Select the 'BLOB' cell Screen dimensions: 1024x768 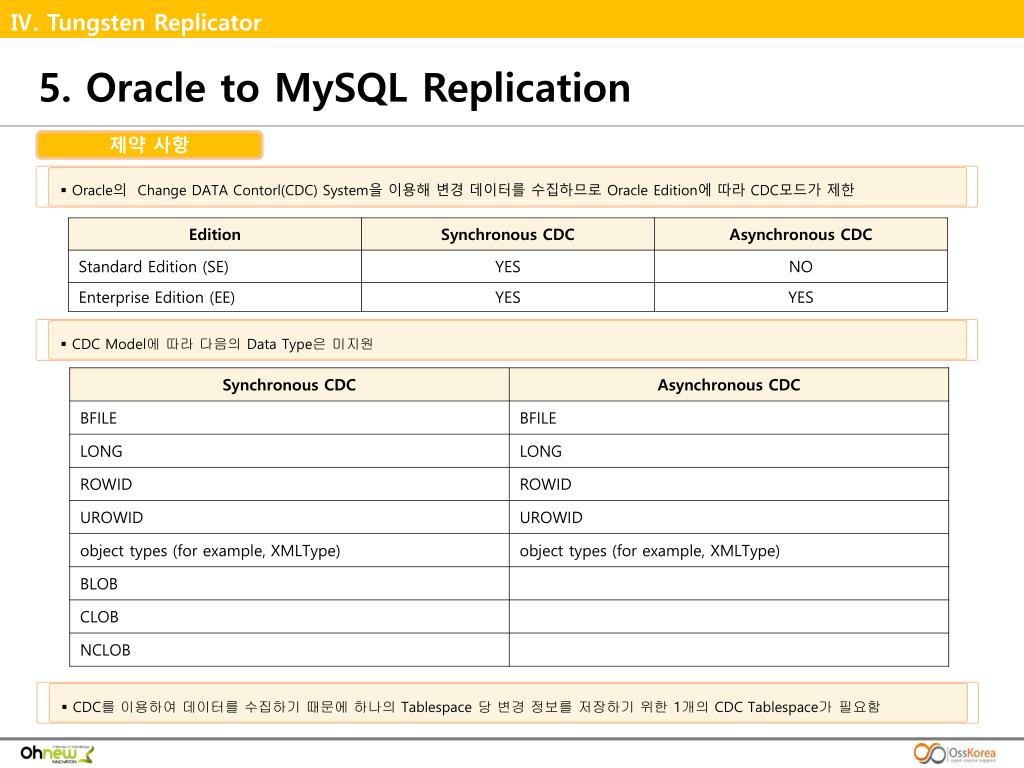(289, 584)
